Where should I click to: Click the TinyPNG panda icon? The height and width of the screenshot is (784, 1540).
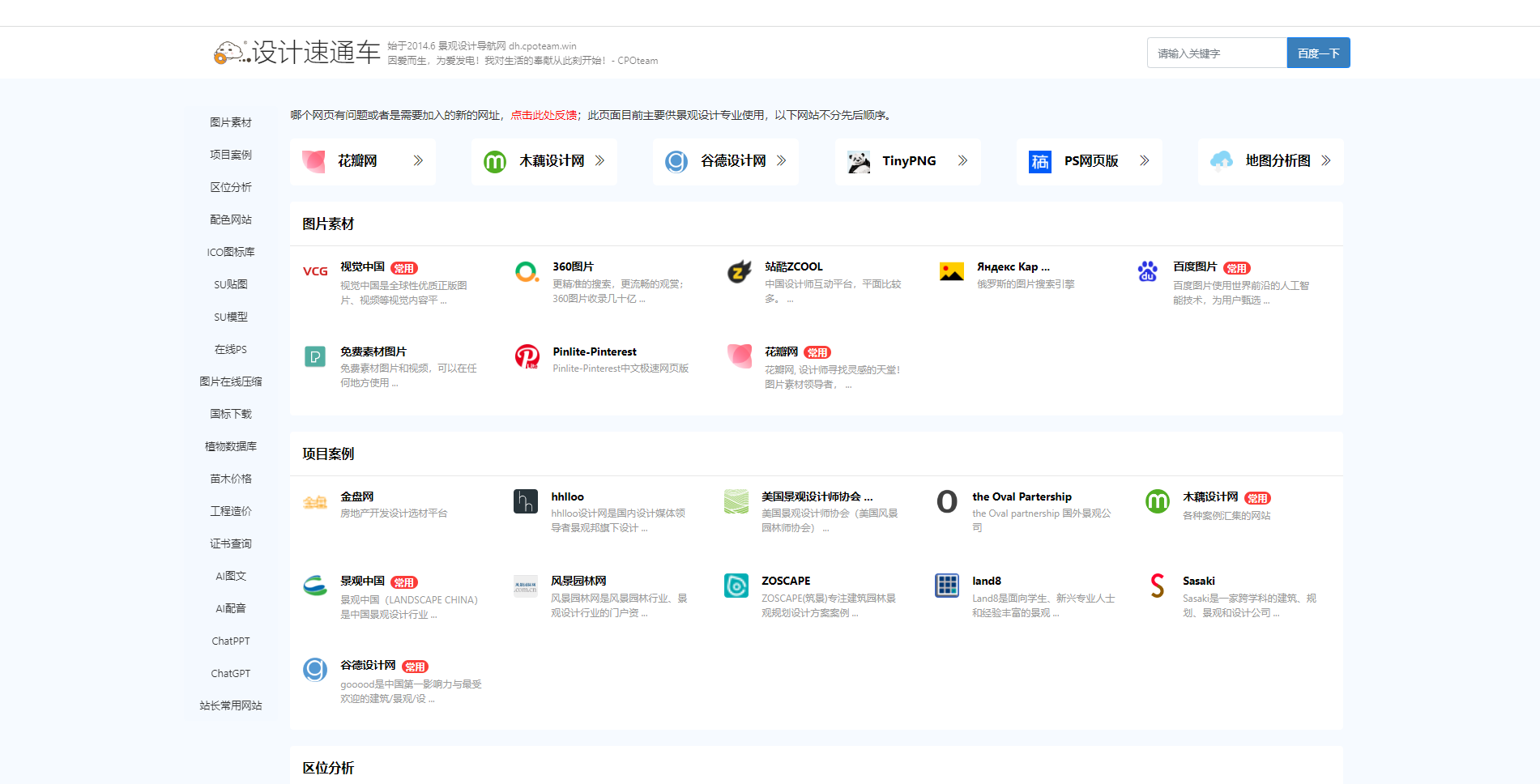pyautogui.click(x=859, y=162)
